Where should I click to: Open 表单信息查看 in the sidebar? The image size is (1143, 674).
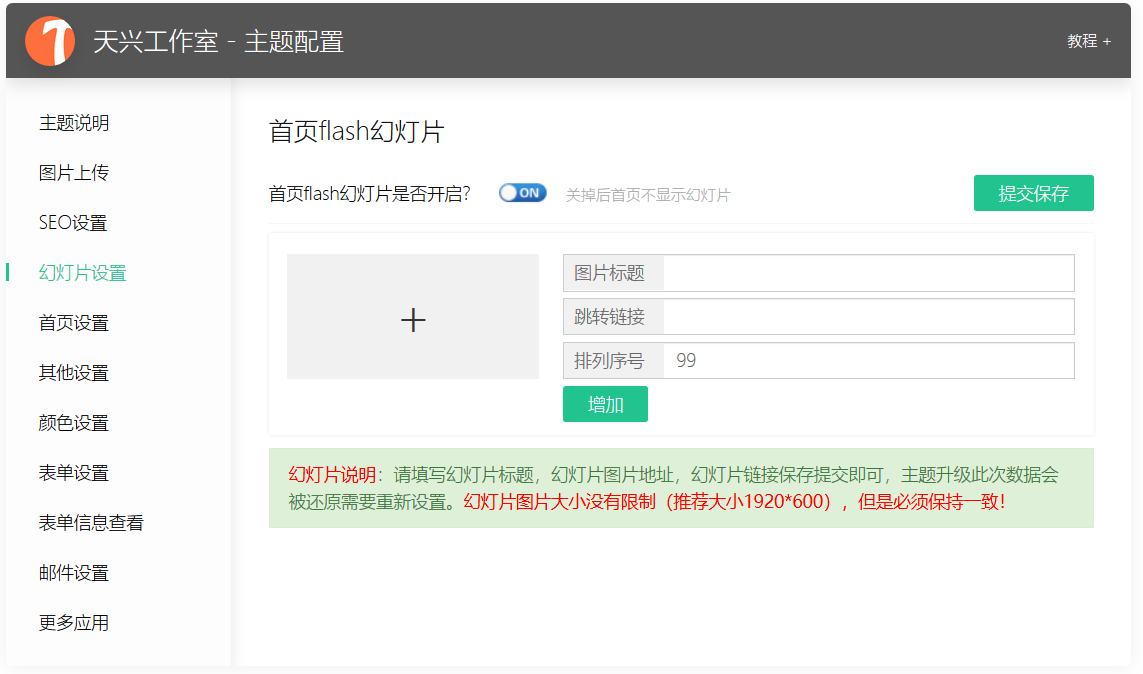[x=91, y=523]
